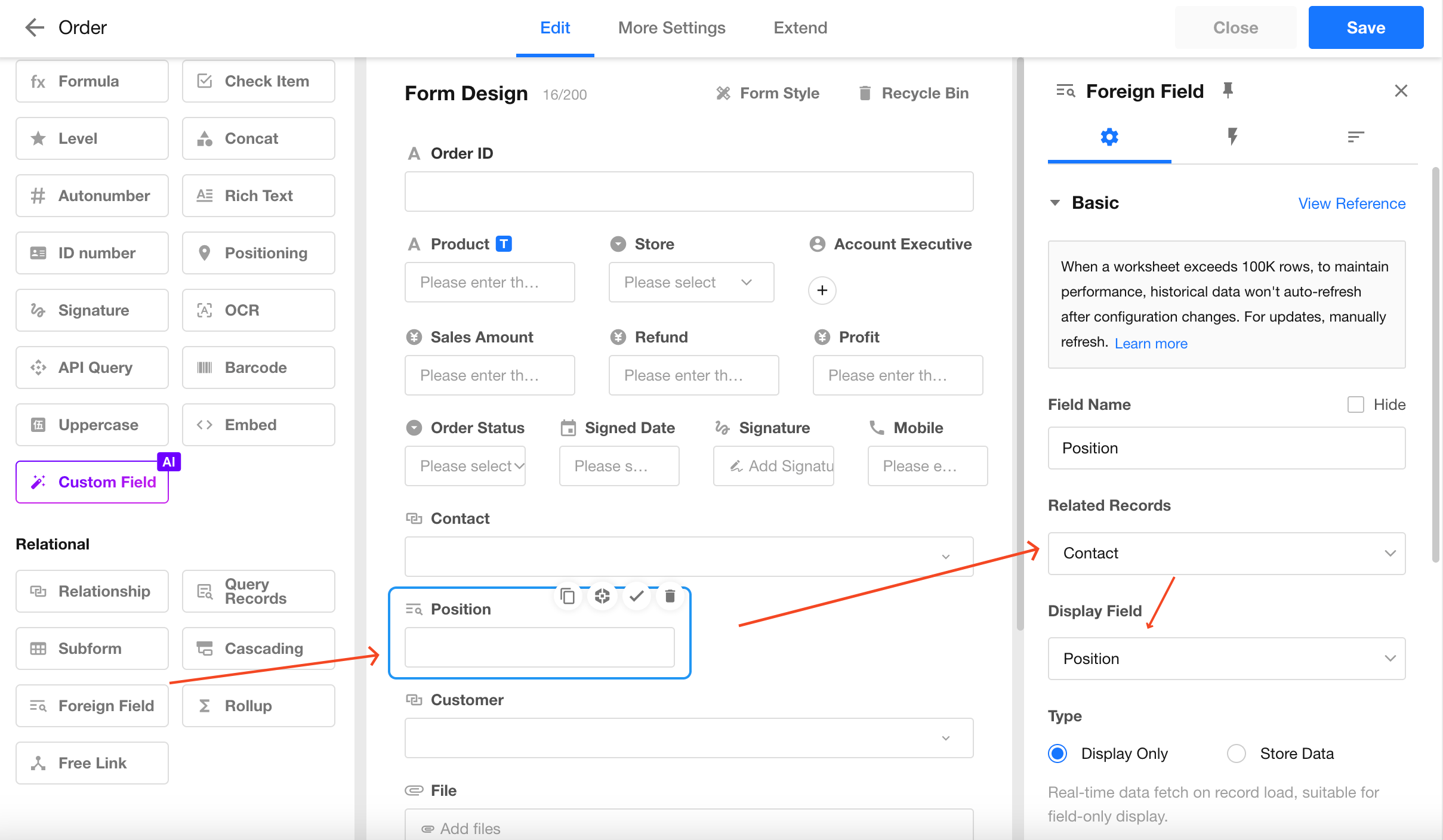
Task: Switch to the Extend tab
Action: tap(800, 28)
